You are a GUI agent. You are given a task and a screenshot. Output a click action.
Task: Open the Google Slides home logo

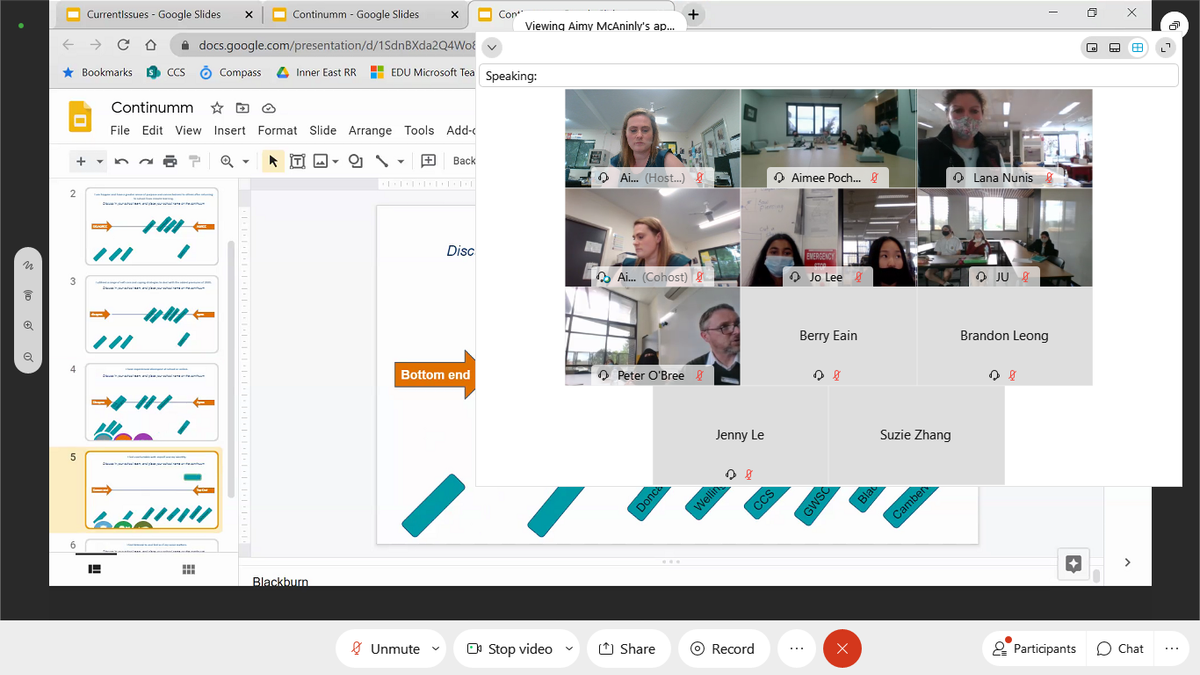click(80, 117)
